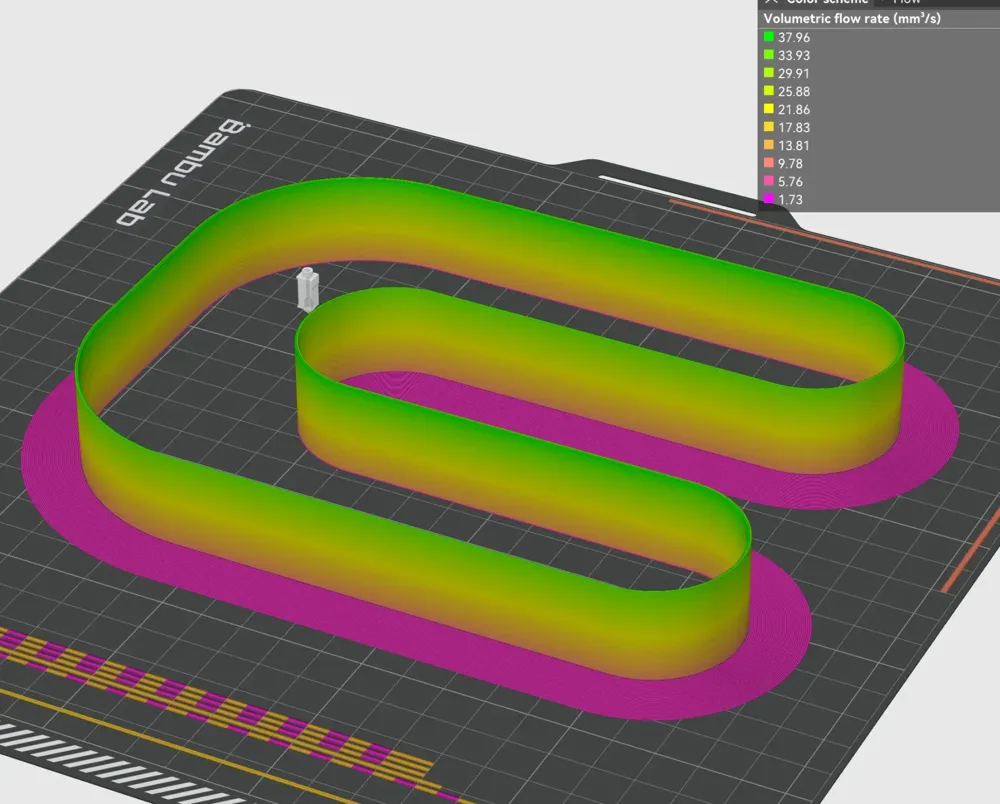Select the yellow 21.86 swatch
This screenshot has width=1000, height=804.
(x=768, y=109)
